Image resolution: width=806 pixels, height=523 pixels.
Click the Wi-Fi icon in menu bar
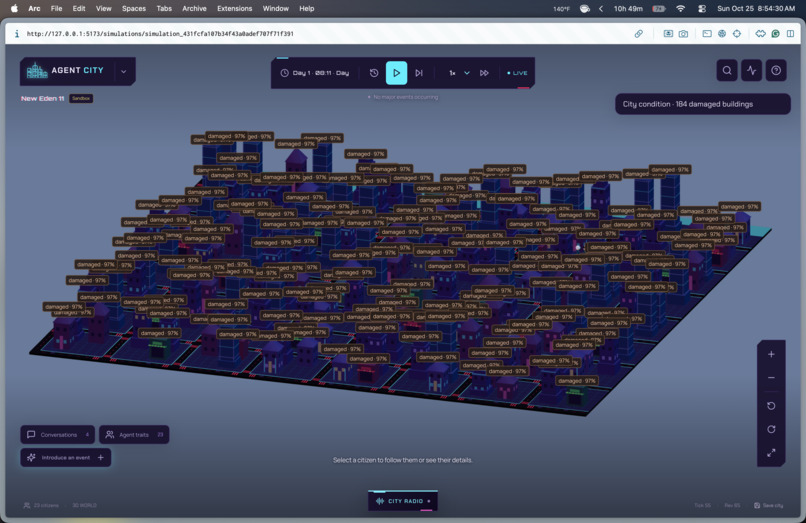[x=681, y=8]
